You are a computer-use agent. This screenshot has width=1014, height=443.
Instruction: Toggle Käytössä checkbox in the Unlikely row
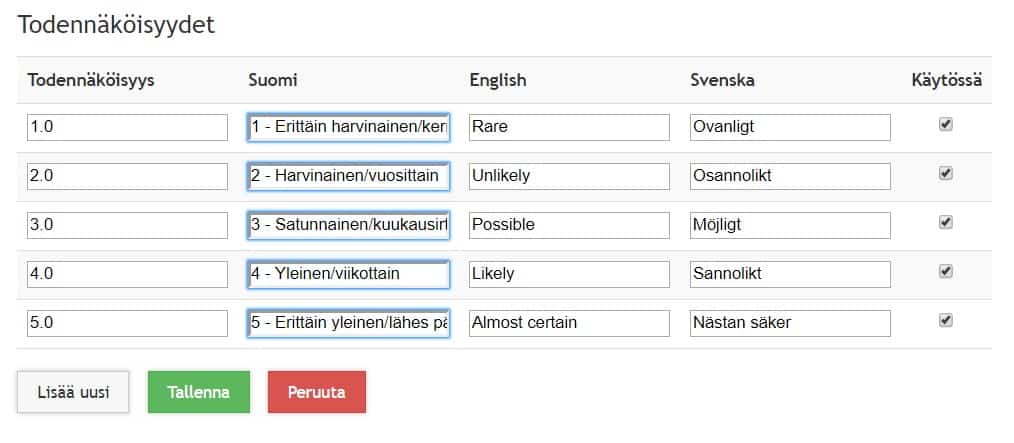pos(945,173)
